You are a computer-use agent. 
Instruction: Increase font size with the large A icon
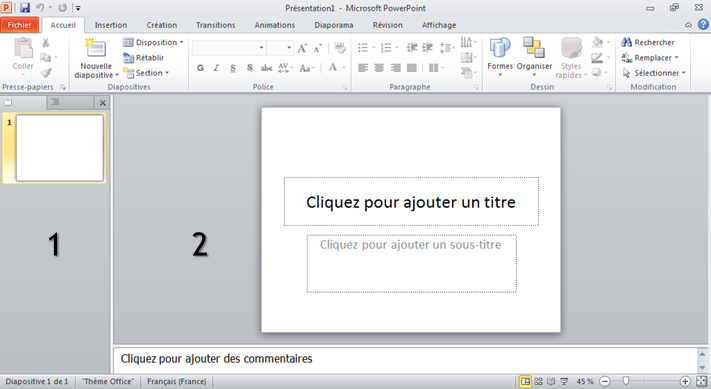[302, 48]
